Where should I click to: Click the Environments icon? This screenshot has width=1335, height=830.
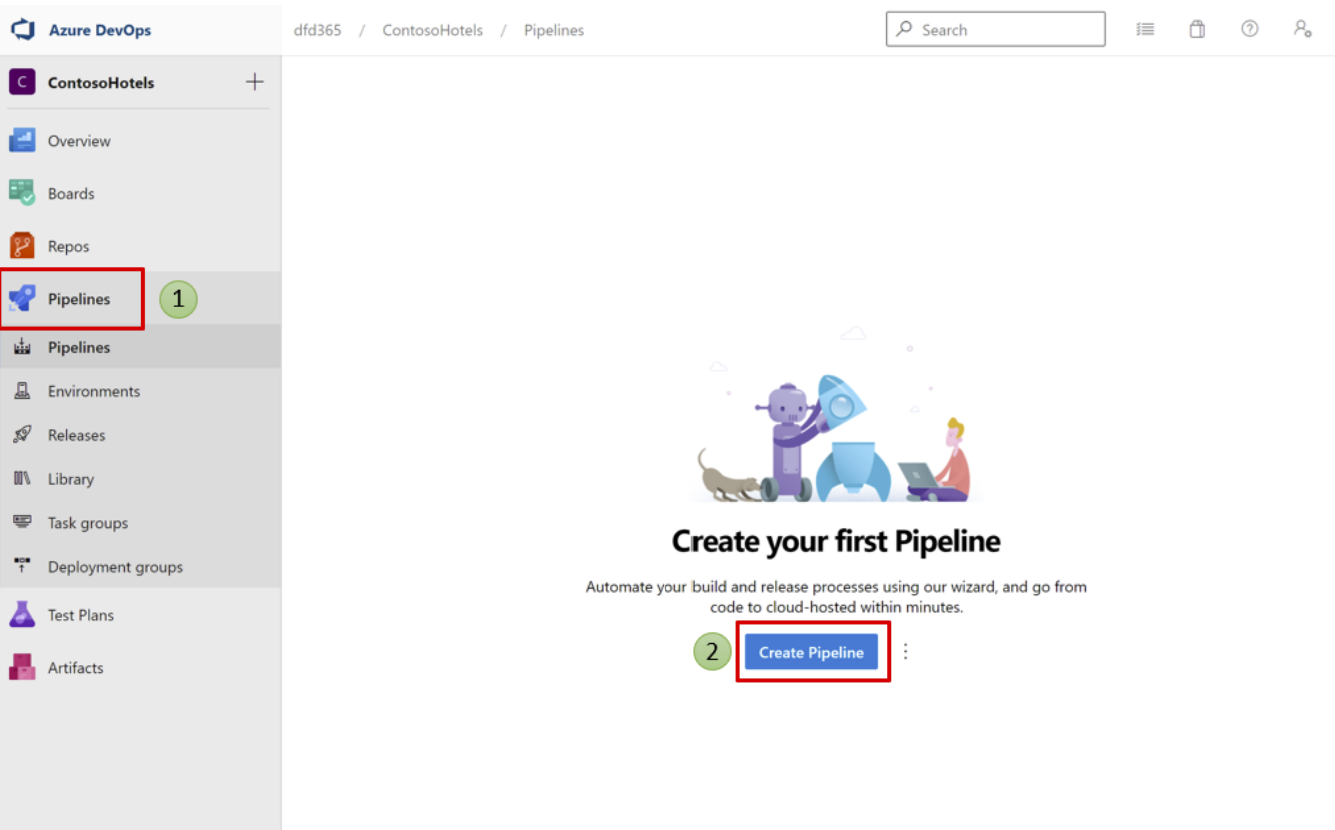click(x=22, y=391)
